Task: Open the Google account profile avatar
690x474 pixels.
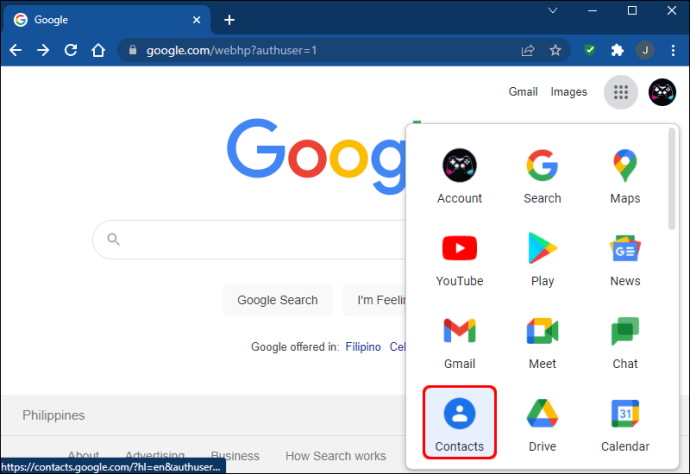Action: pyautogui.click(x=662, y=92)
